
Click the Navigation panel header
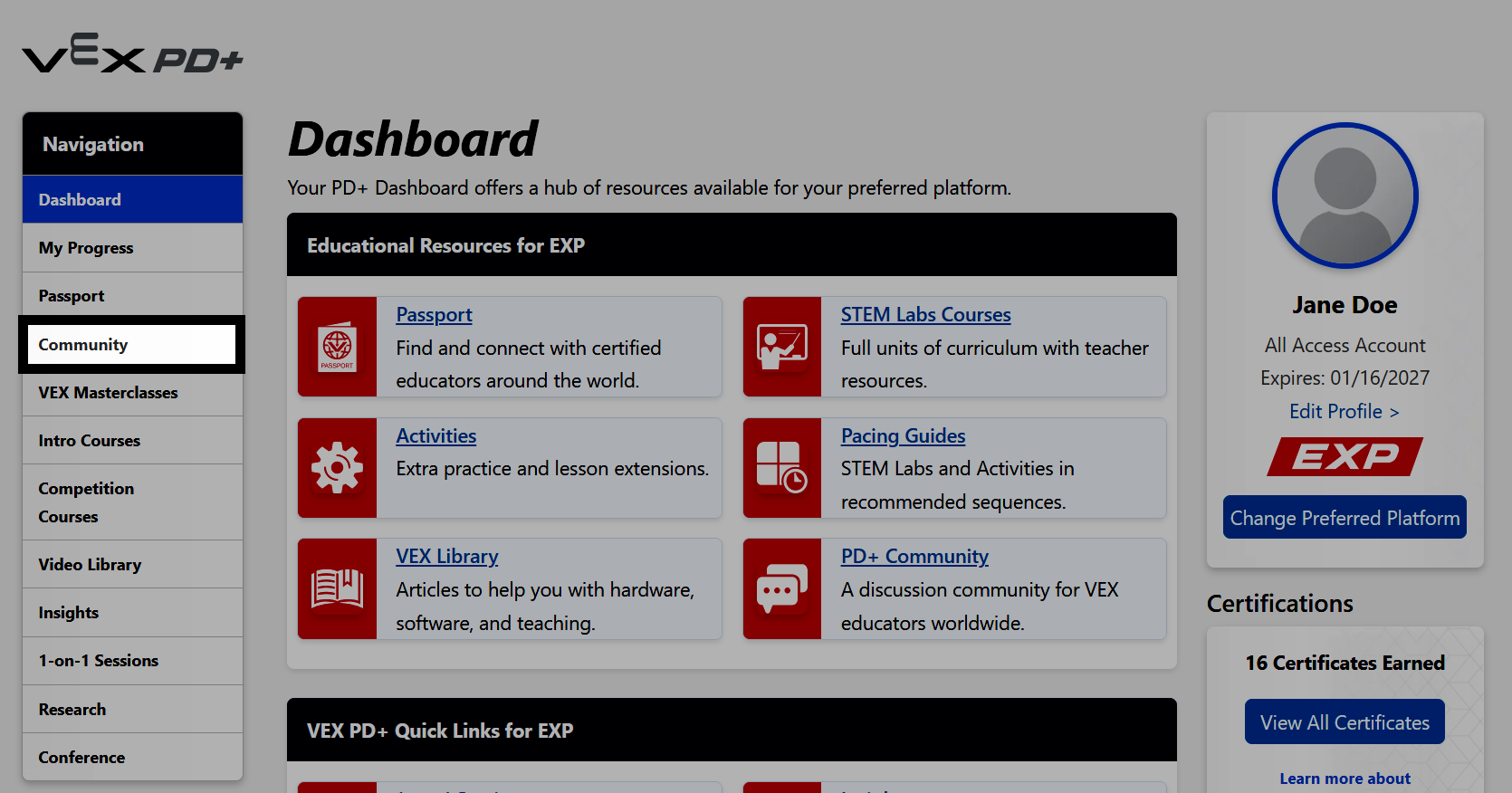coord(132,144)
